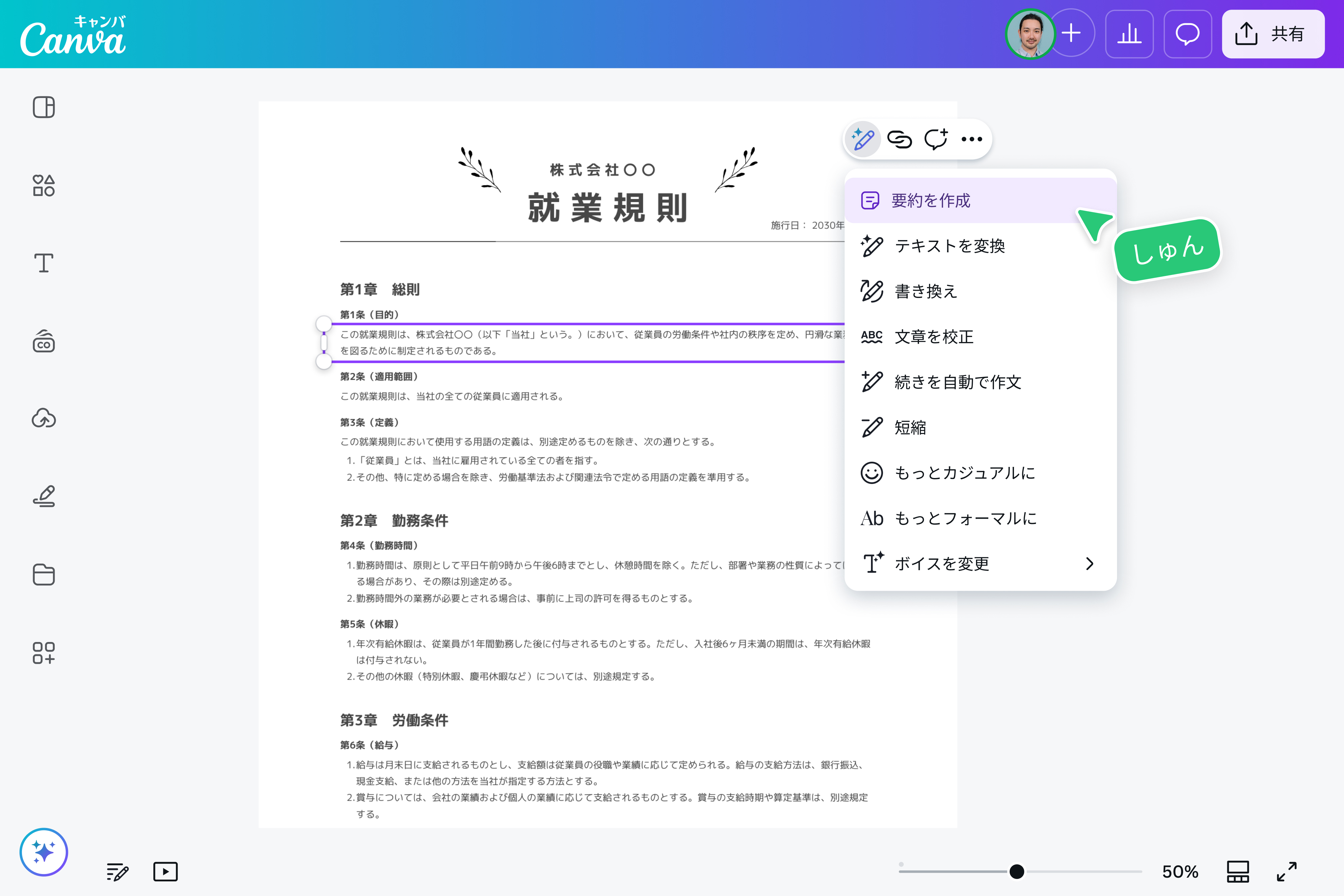Open the Brand kit icon in sidebar
Screen dimensions: 1344x896
44,341
